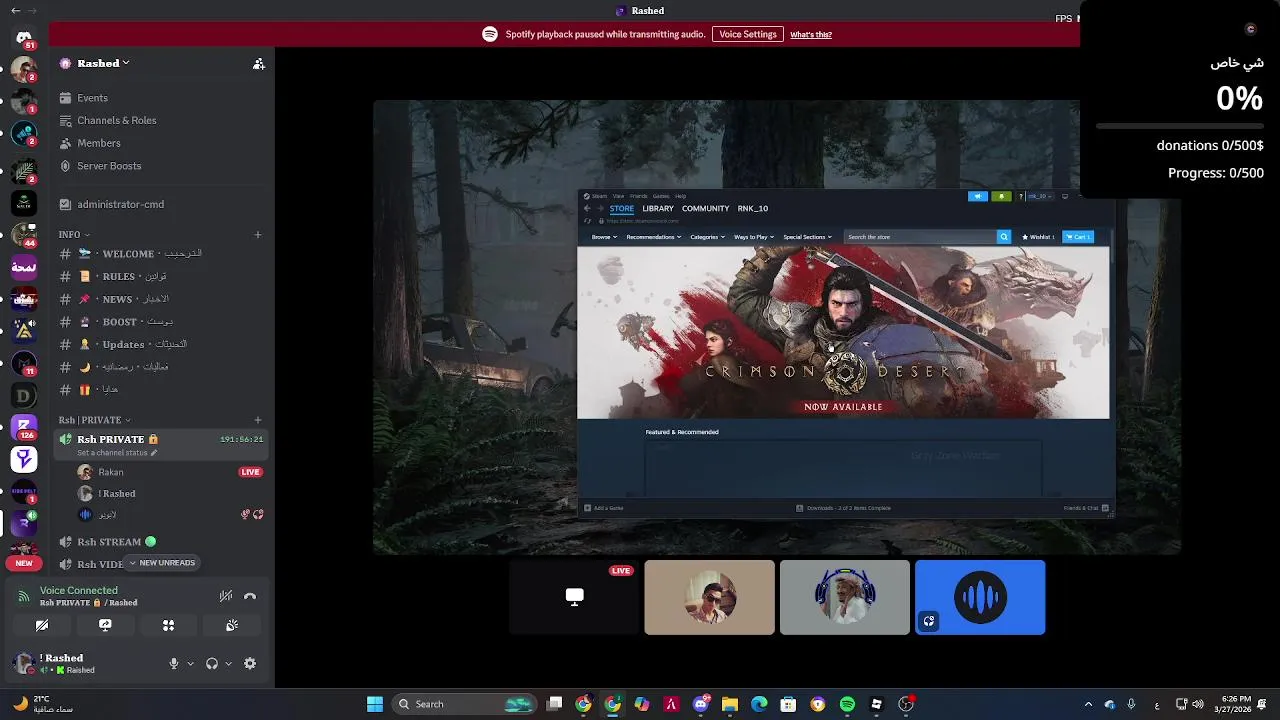
Task: Open the soundboard button
Action: pos(231,625)
